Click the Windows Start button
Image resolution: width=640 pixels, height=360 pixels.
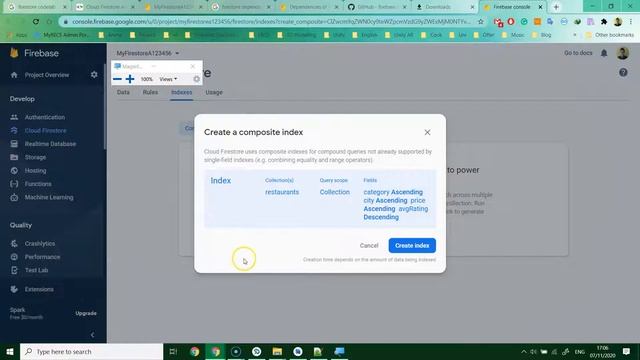[10, 351]
